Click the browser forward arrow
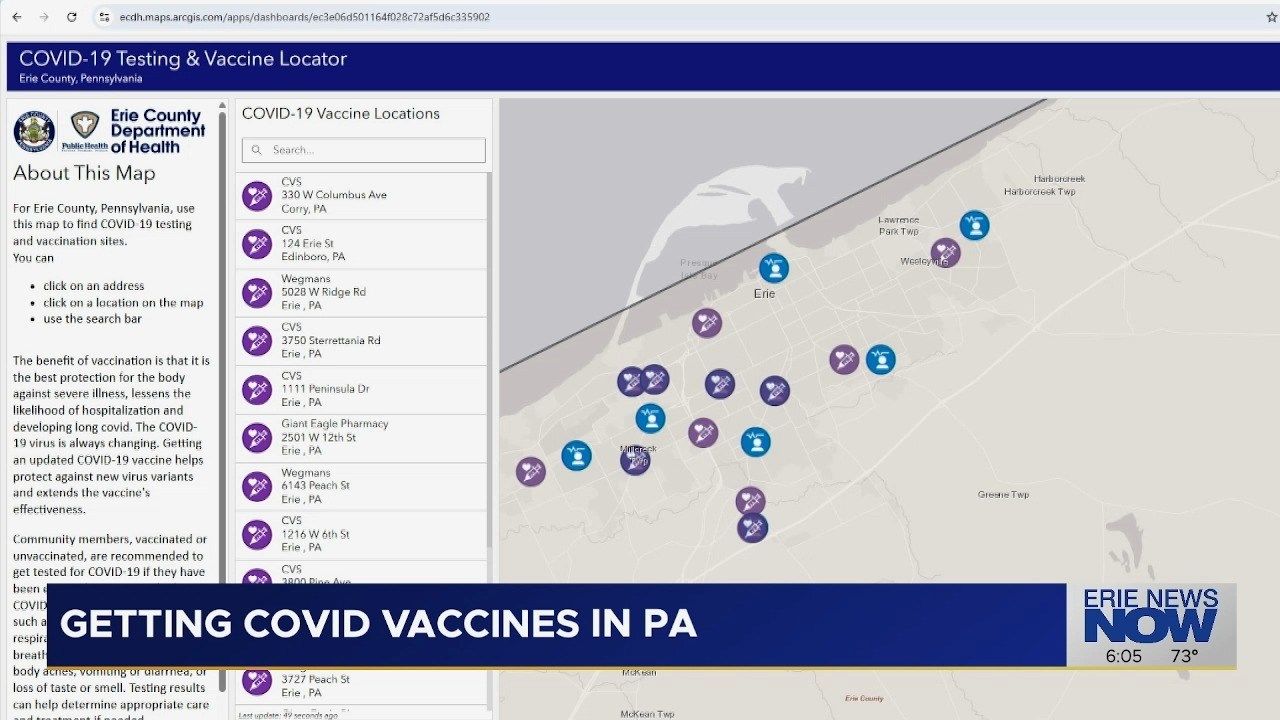The width and height of the screenshot is (1280, 720). point(44,17)
